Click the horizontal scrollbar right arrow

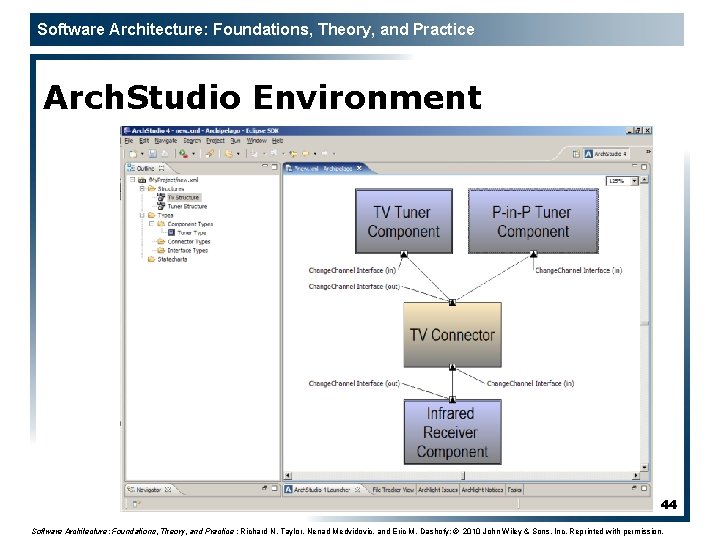[x=636, y=476]
